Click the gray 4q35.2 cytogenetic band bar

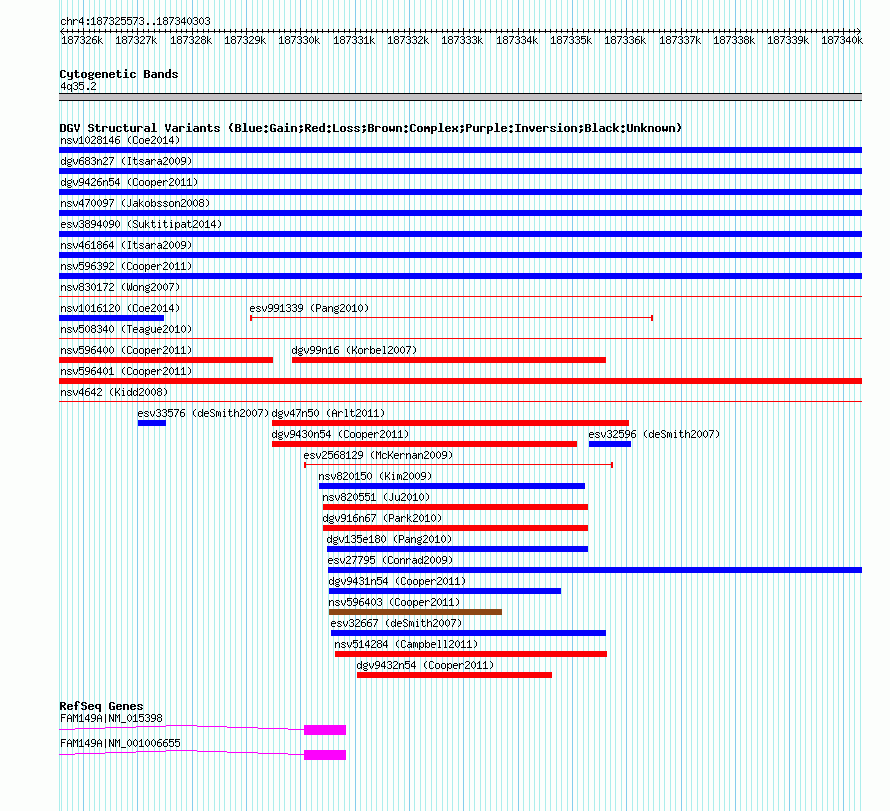(x=460, y=97)
